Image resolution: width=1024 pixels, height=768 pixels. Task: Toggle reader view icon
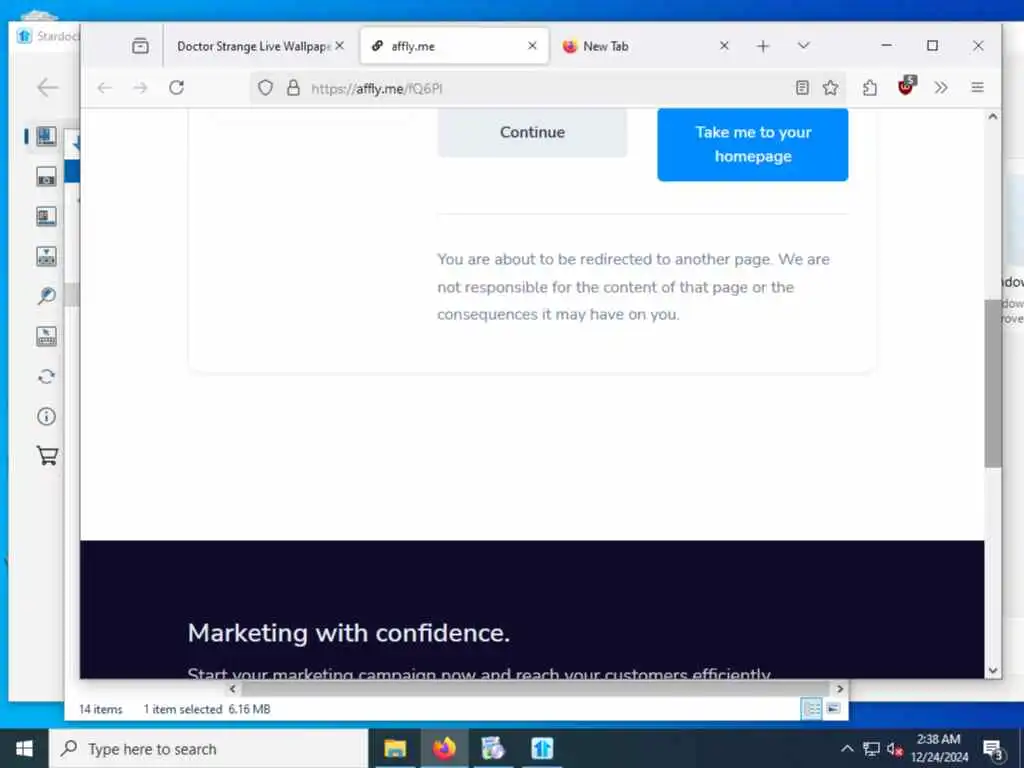(803, 88)
